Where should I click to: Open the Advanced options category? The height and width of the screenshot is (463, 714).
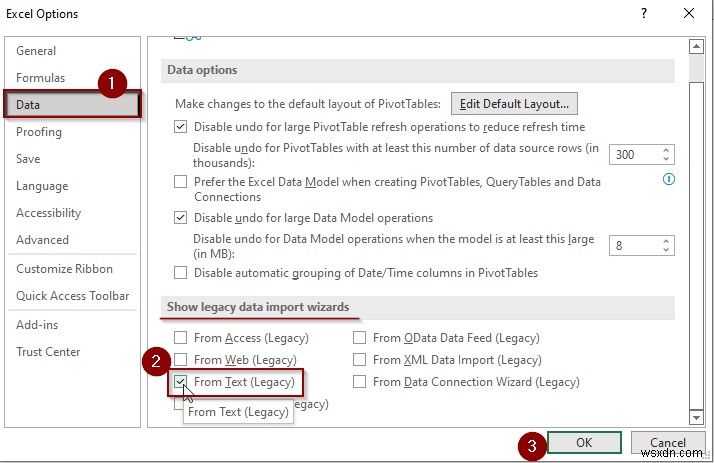pyautogui.click(x=43, y=240)
